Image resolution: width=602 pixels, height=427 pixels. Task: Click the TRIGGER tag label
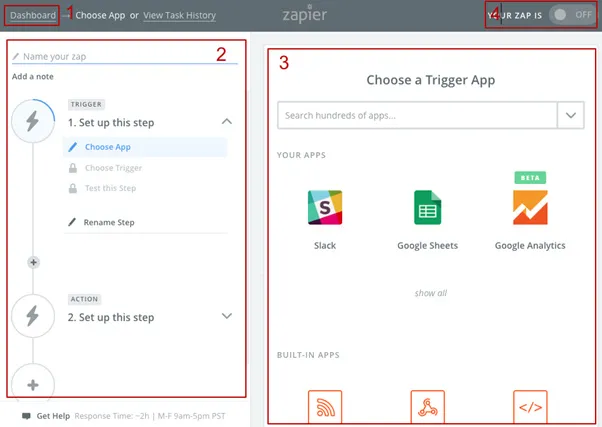[86, 104]
